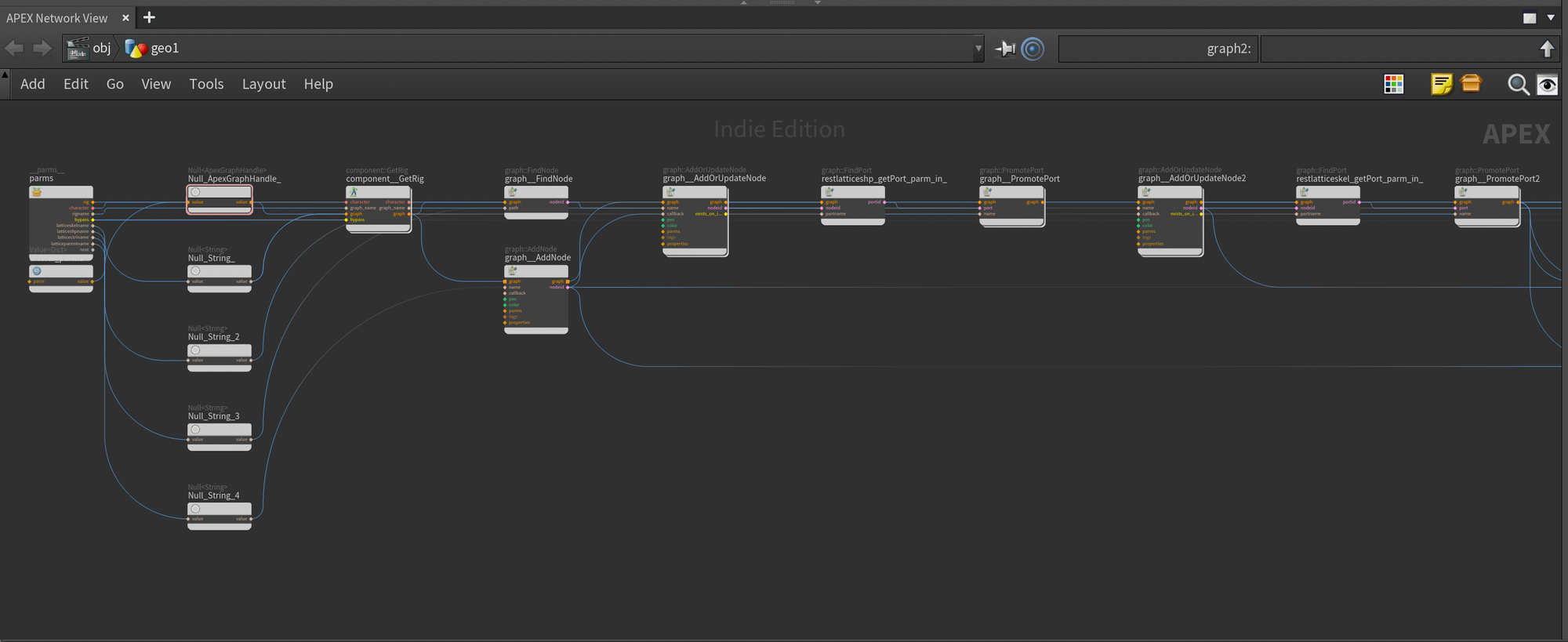
Task: Click the magnifying glass find icon
Action: pyautogui.click(x=1518, y=85)
